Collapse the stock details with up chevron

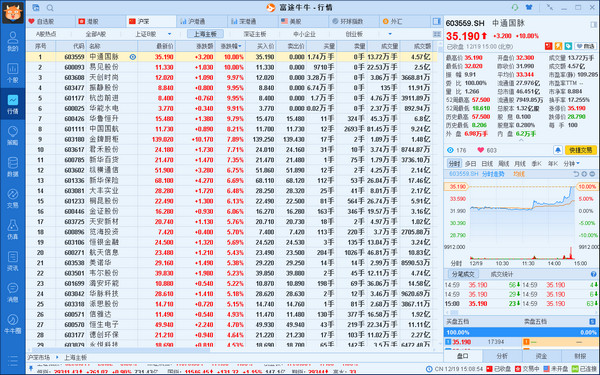521,140
